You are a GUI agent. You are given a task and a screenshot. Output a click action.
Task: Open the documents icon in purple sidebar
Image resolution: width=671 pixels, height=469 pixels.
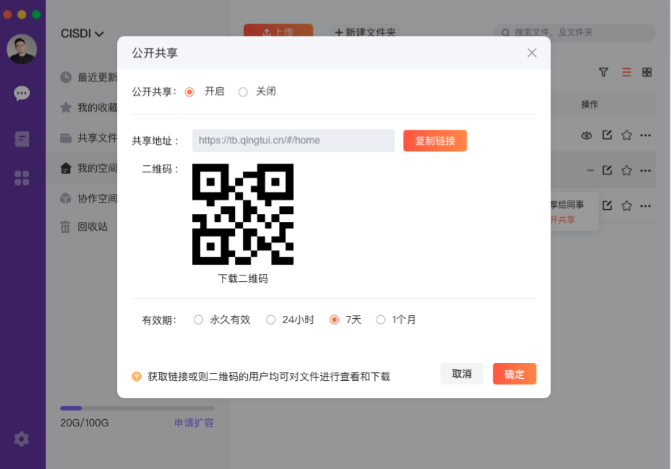coord(22,139)
